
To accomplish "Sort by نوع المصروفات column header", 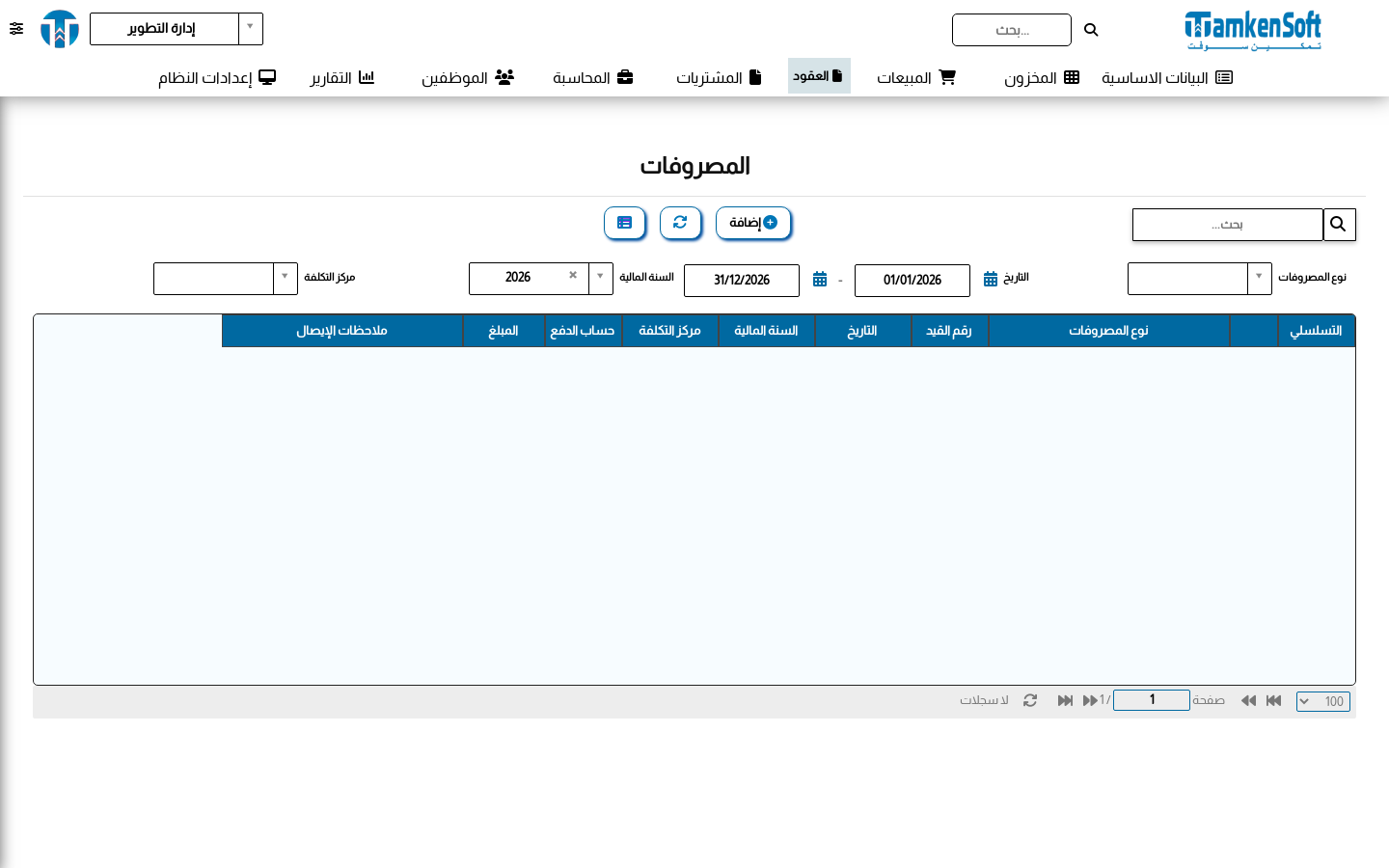I will tap(1109, 331).
